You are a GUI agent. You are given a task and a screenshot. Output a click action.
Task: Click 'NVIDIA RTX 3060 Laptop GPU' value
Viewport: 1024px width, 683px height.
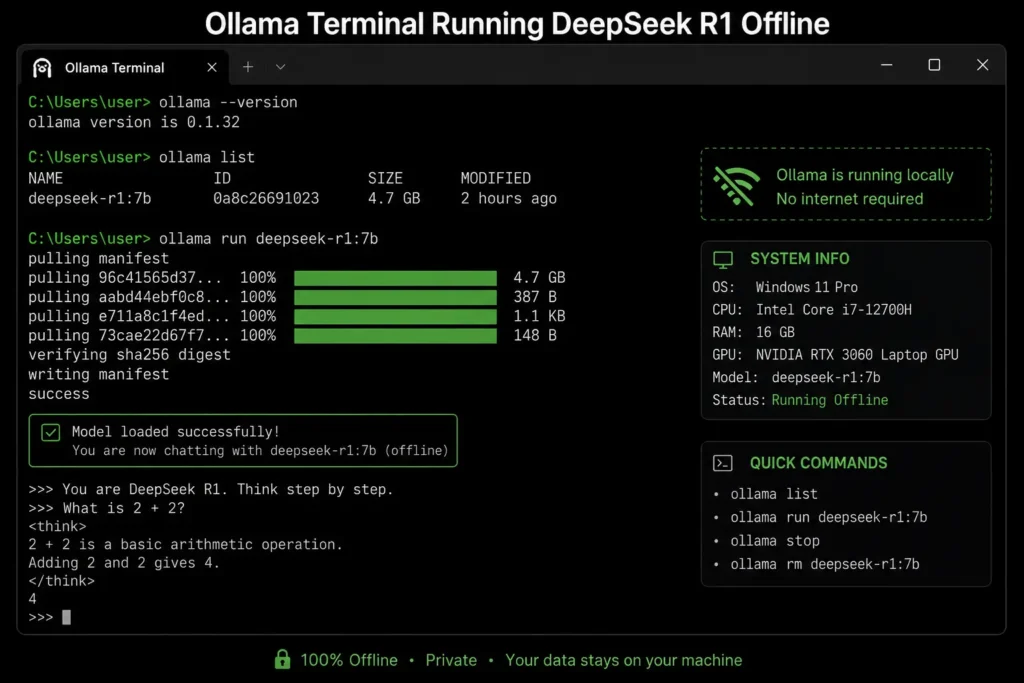coord(857,355)
